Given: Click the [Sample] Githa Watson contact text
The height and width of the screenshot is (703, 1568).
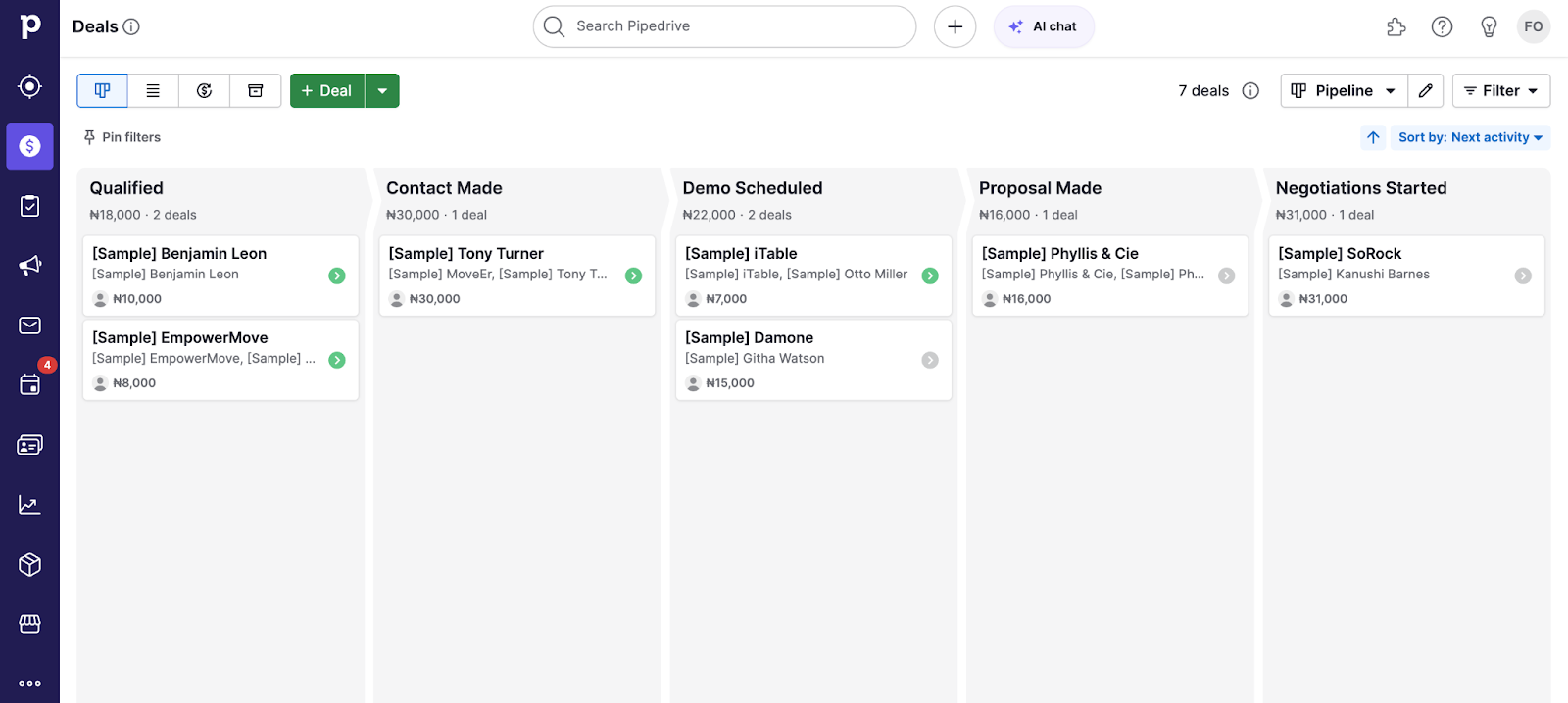Looking at the screenshot, I should pos(755,359).
